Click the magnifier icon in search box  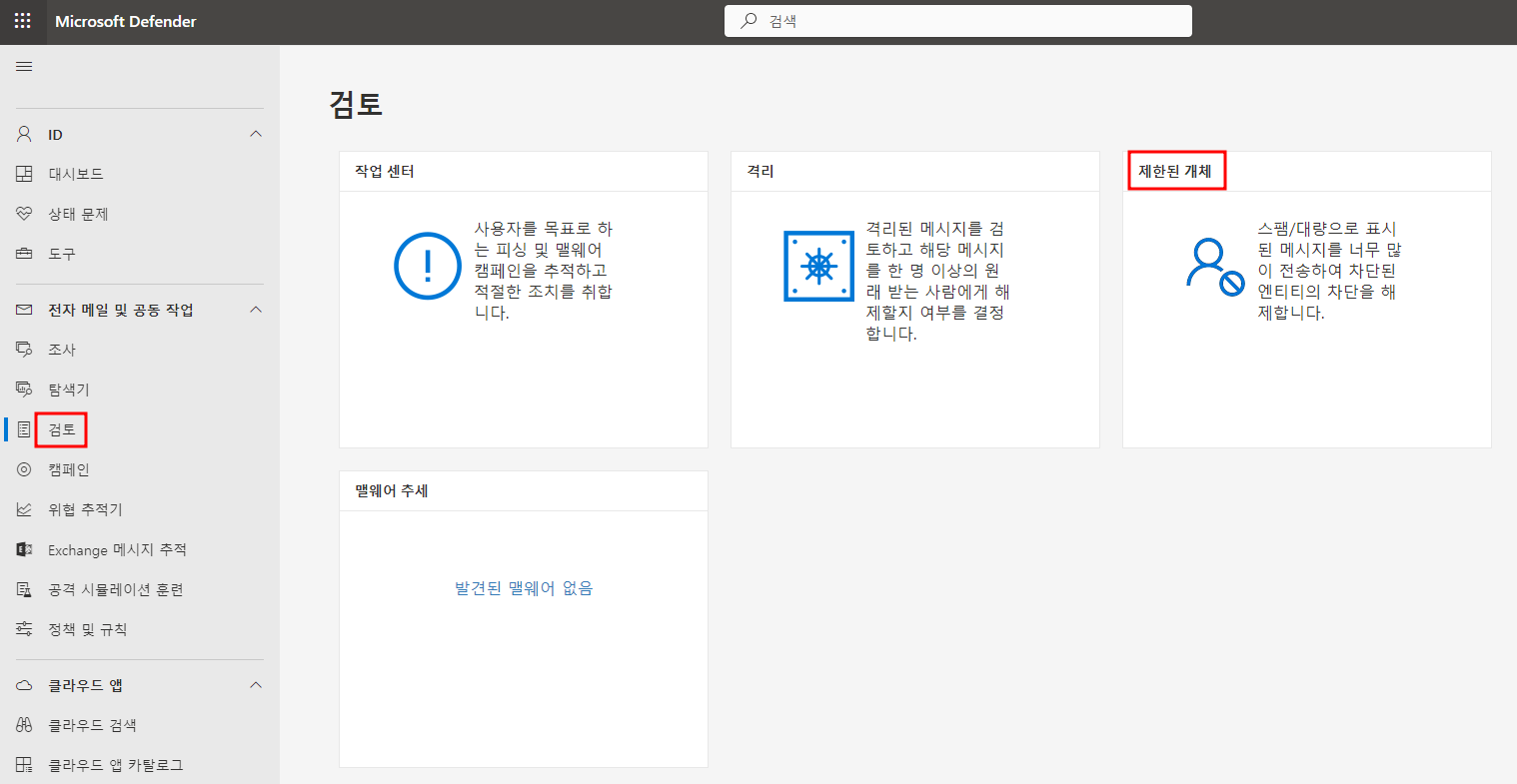point(748,21)
